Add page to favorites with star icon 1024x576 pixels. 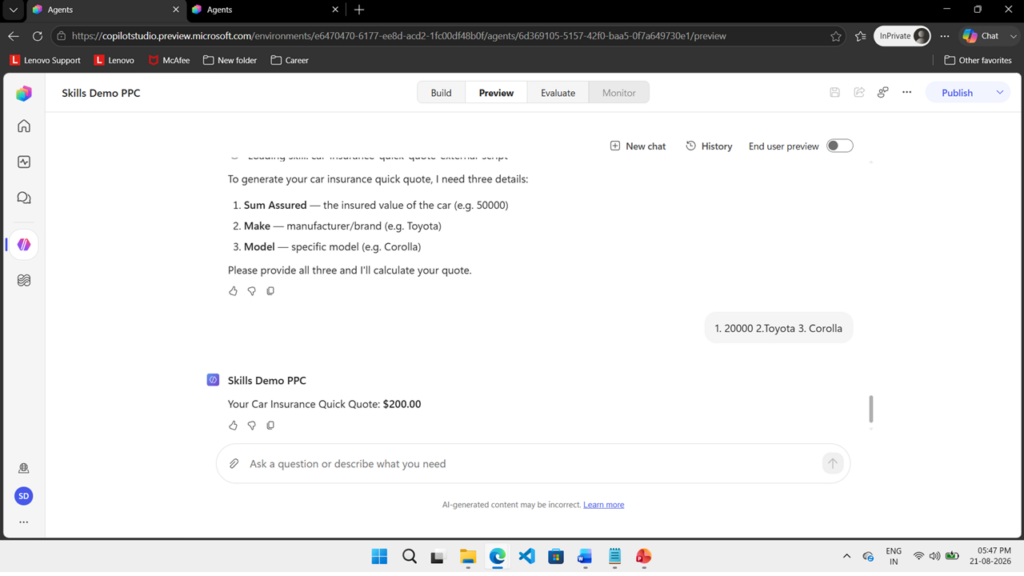pos(836,36)
